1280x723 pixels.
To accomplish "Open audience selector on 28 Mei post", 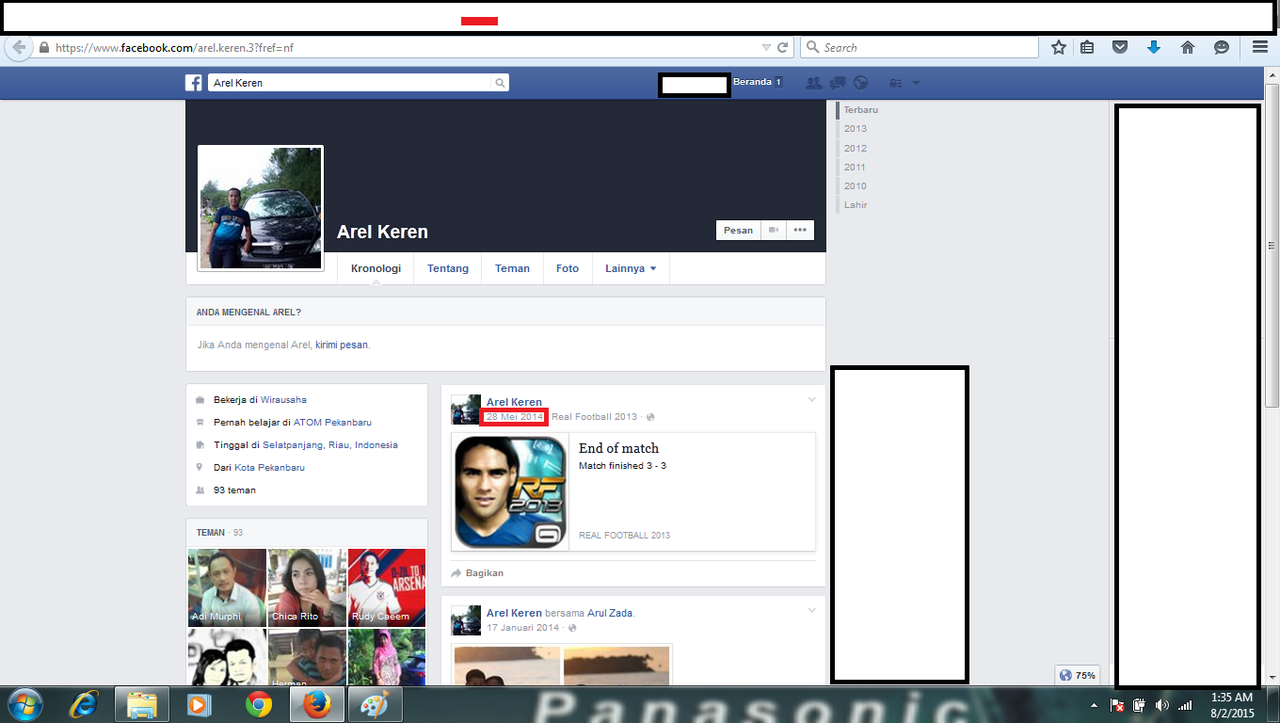I will pos(650,417).
